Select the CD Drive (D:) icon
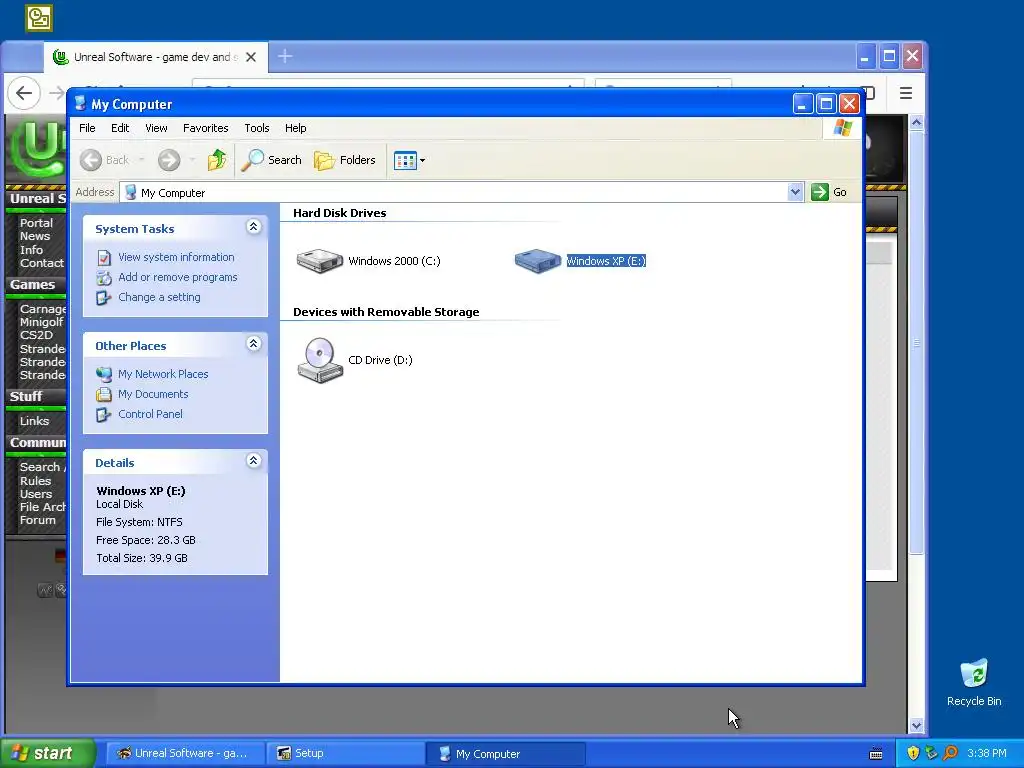This screenshot has height=768, width=1024. pos(320,360)
